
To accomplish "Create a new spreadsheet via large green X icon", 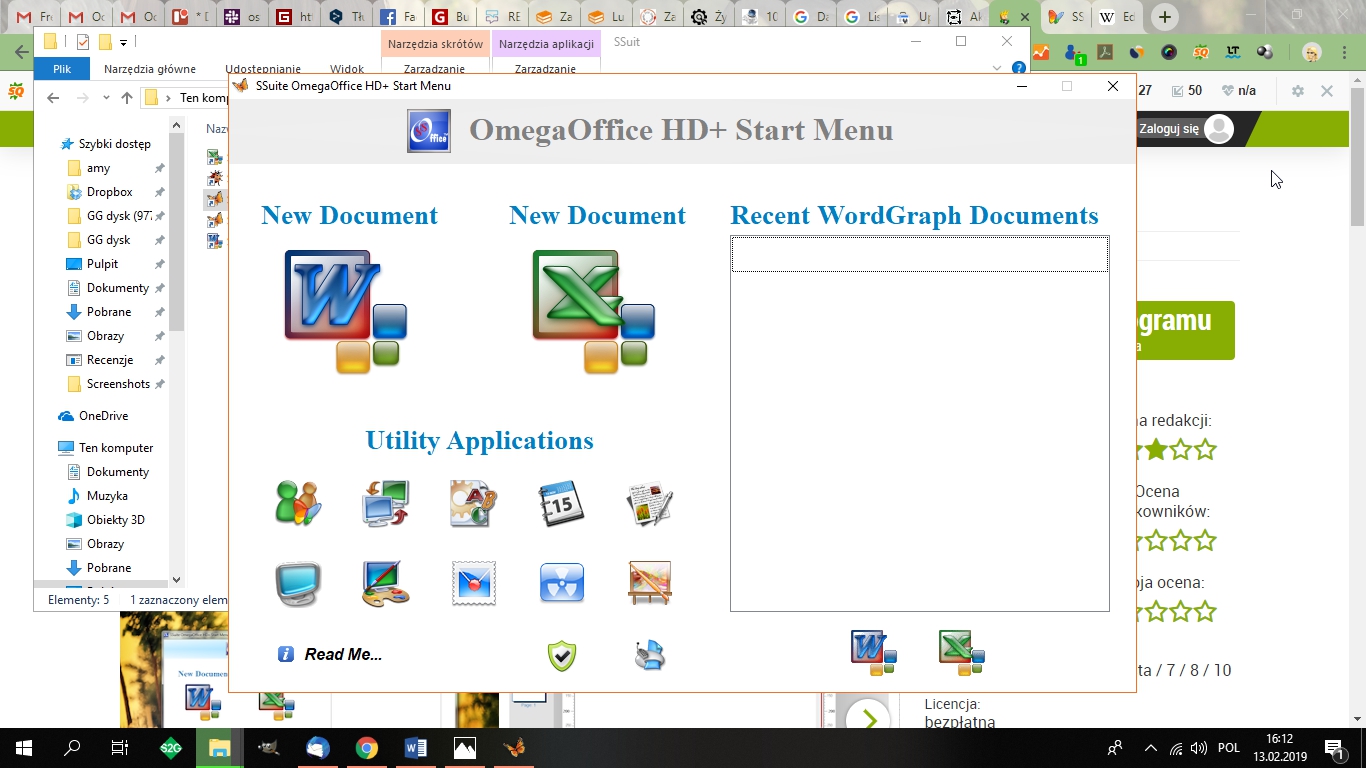I will 593,312.
